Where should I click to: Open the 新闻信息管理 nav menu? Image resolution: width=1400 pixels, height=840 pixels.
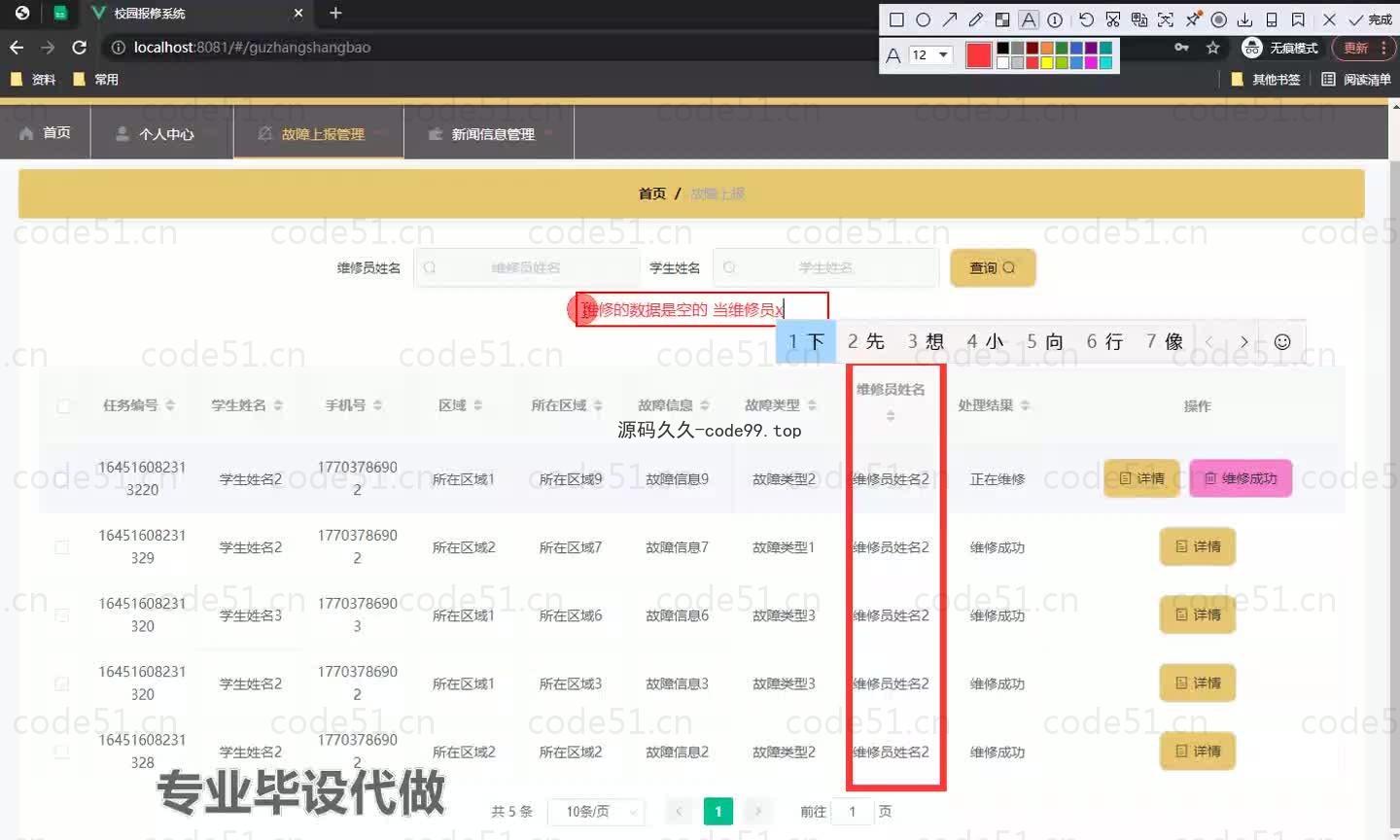[488, 132]
